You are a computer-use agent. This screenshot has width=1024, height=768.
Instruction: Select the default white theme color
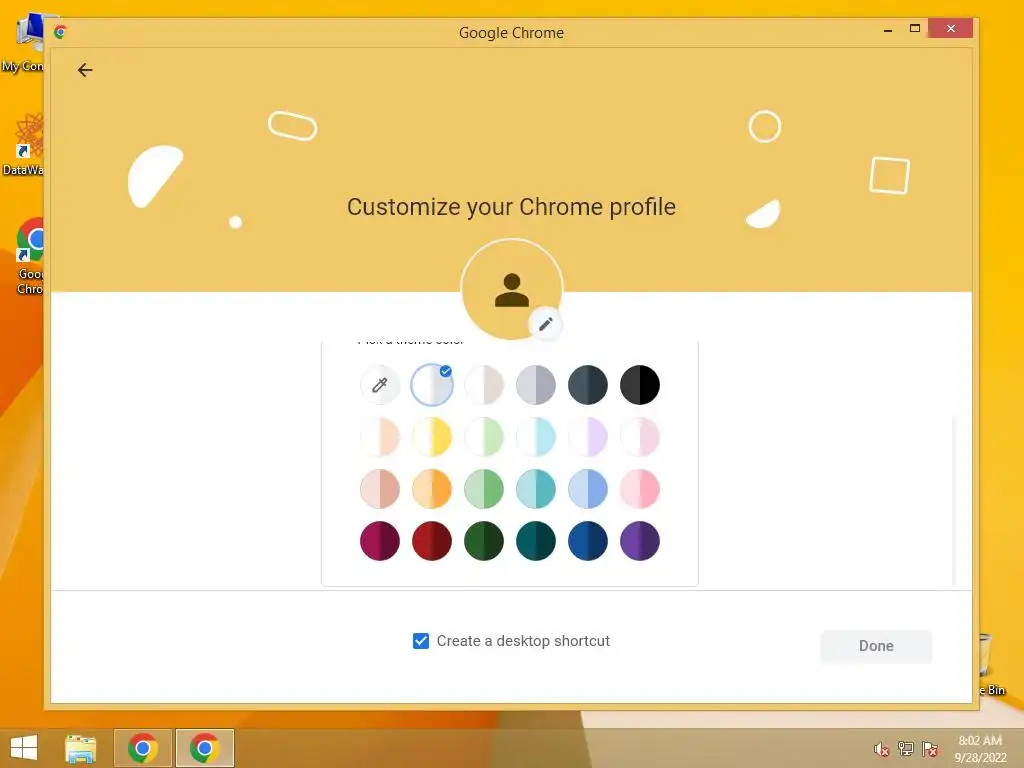coord(432,385)
